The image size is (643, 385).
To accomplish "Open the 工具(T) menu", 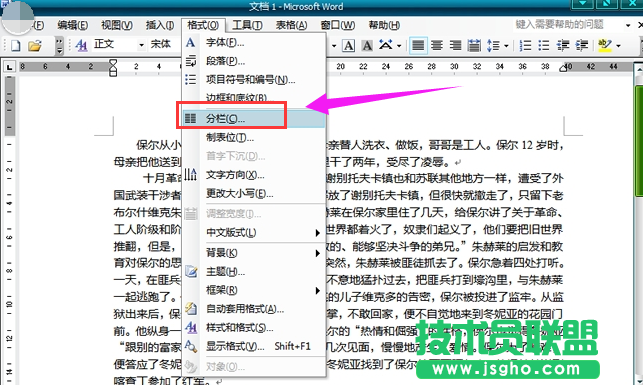I will click(x=247, y=25).
